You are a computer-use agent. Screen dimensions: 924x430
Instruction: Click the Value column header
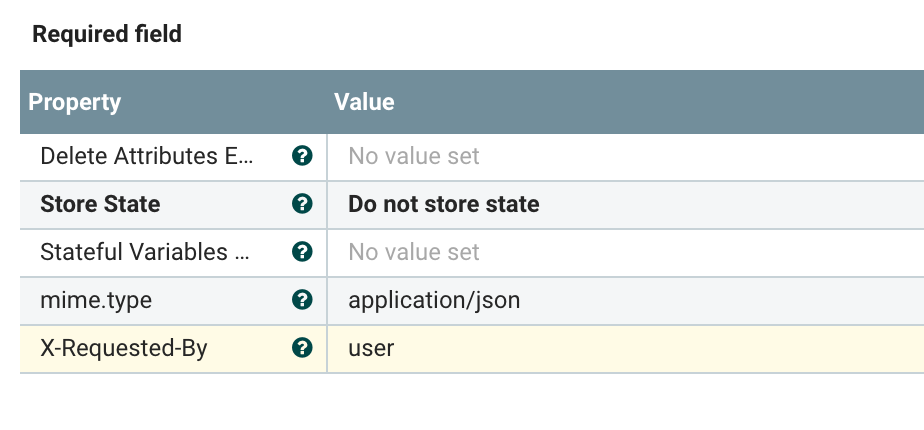point(364,102)
